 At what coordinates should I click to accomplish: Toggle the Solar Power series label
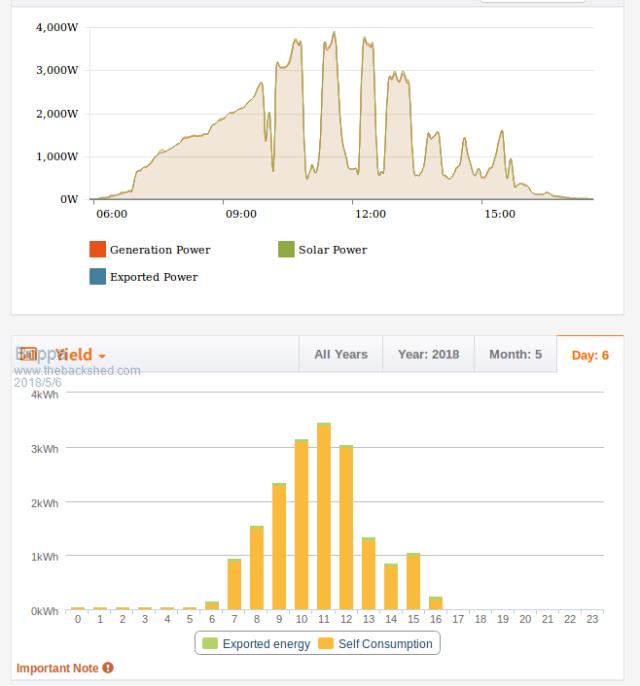tap(332, 250)
